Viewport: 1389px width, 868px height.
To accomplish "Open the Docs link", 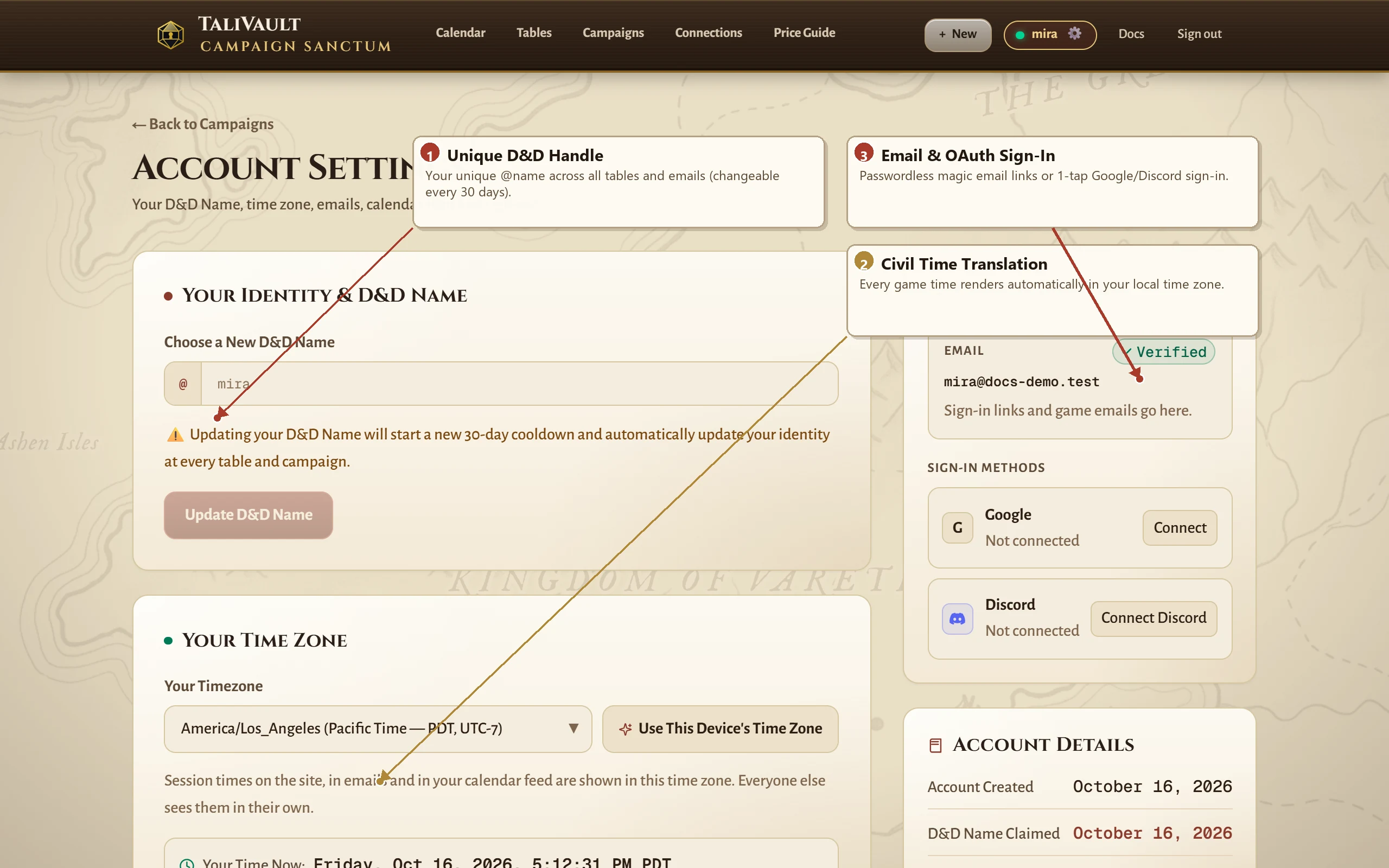I will tap(1131, 34).
